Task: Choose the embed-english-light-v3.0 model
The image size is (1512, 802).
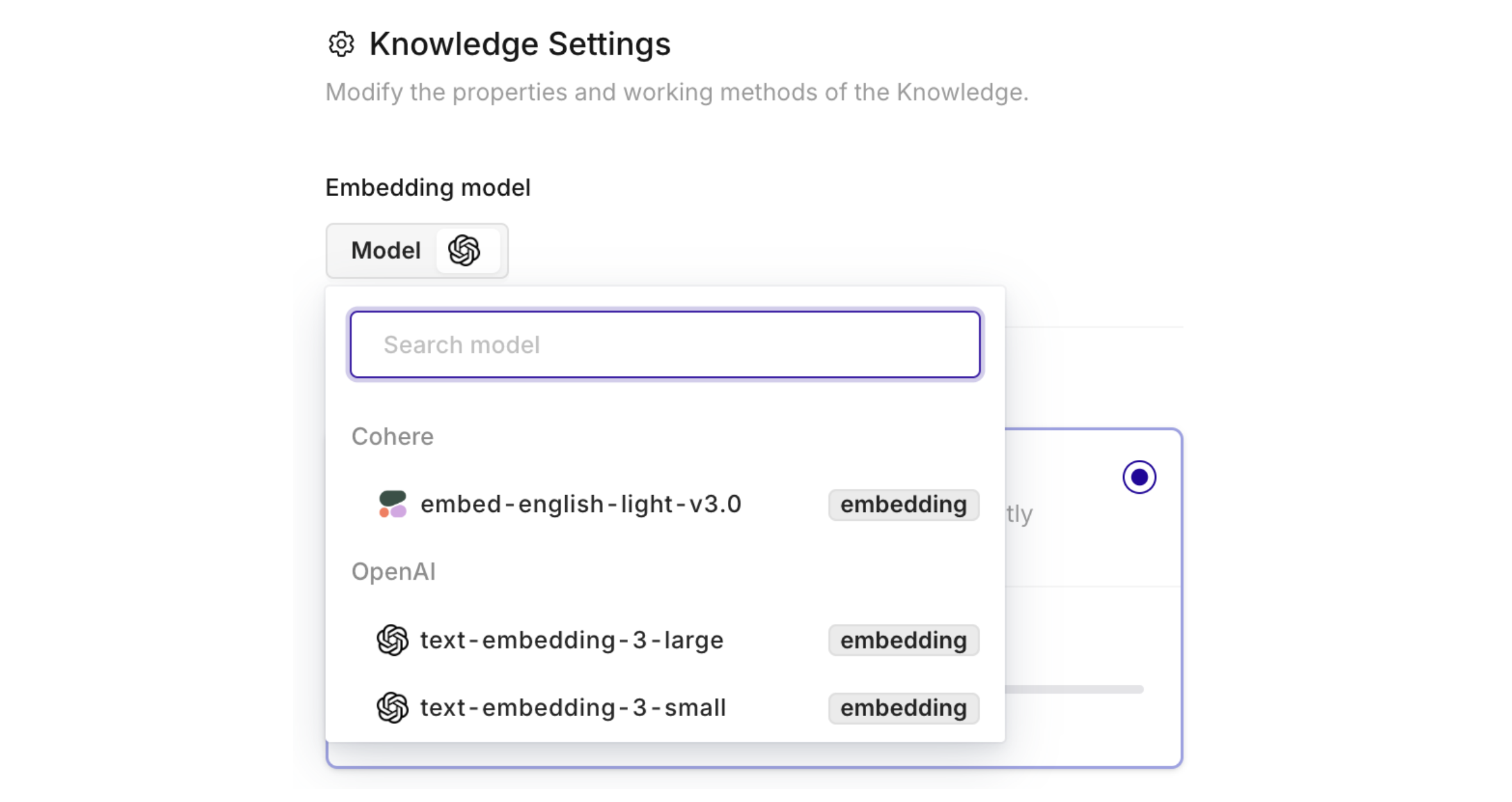Action: tap(580, 504)
